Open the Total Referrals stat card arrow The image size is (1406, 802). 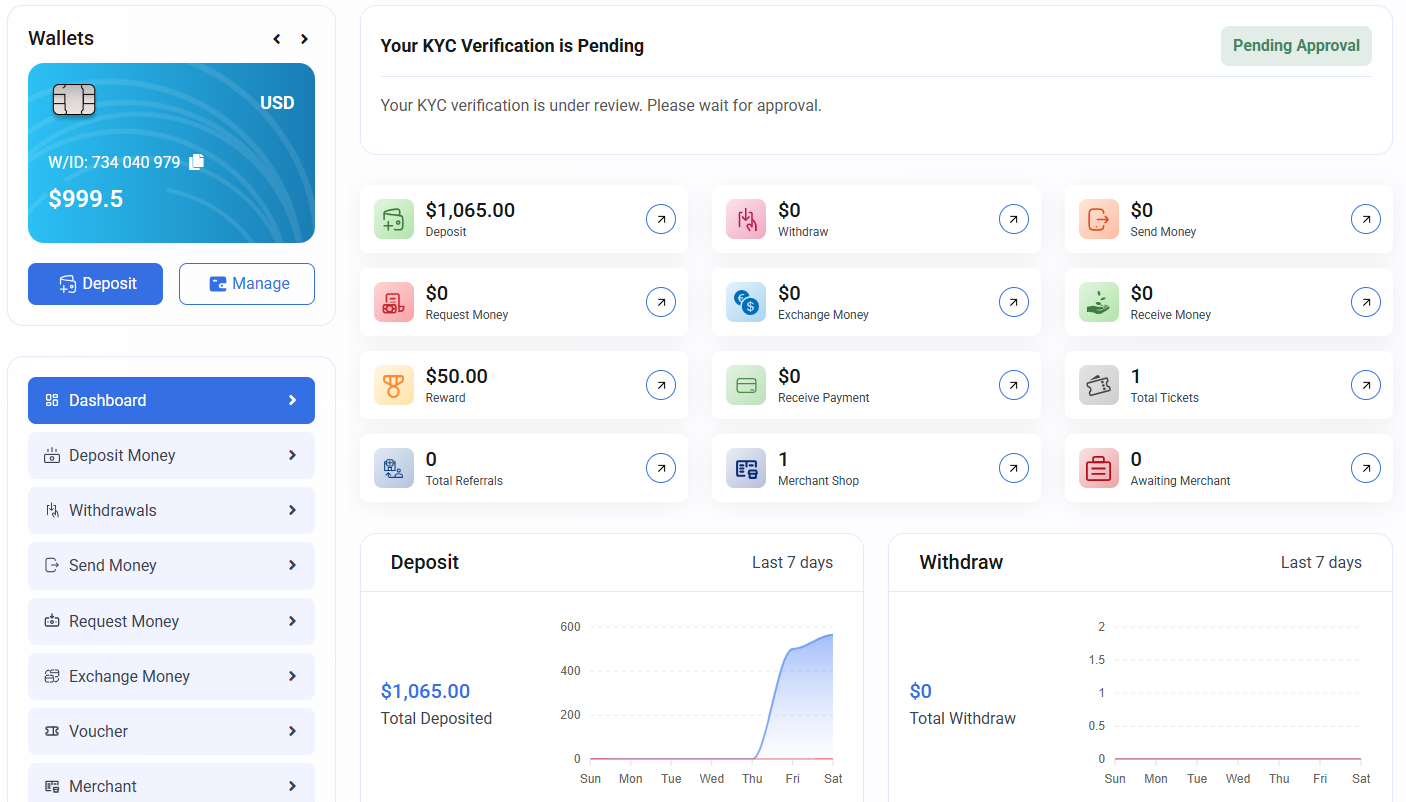point(661,468)
